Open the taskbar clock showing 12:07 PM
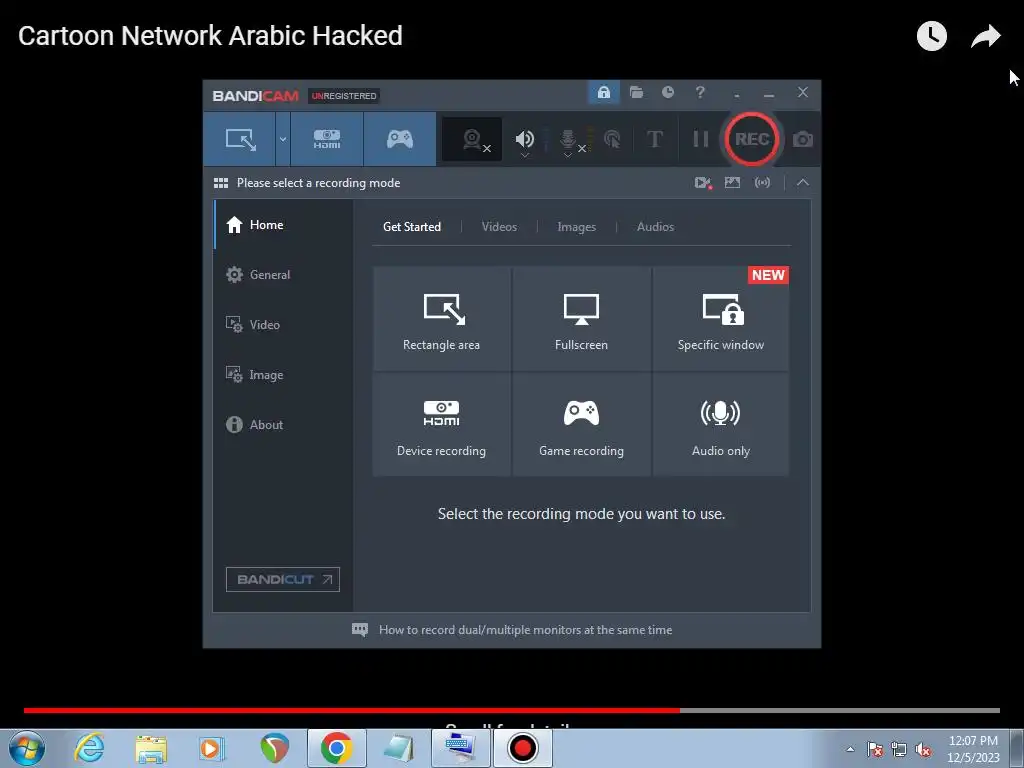 [x=973, y=749]
